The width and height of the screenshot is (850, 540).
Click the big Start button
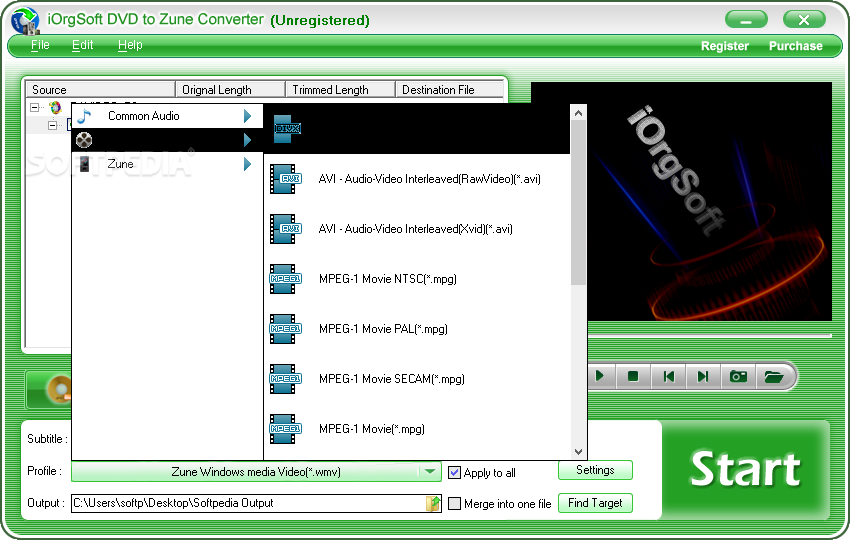745,469
